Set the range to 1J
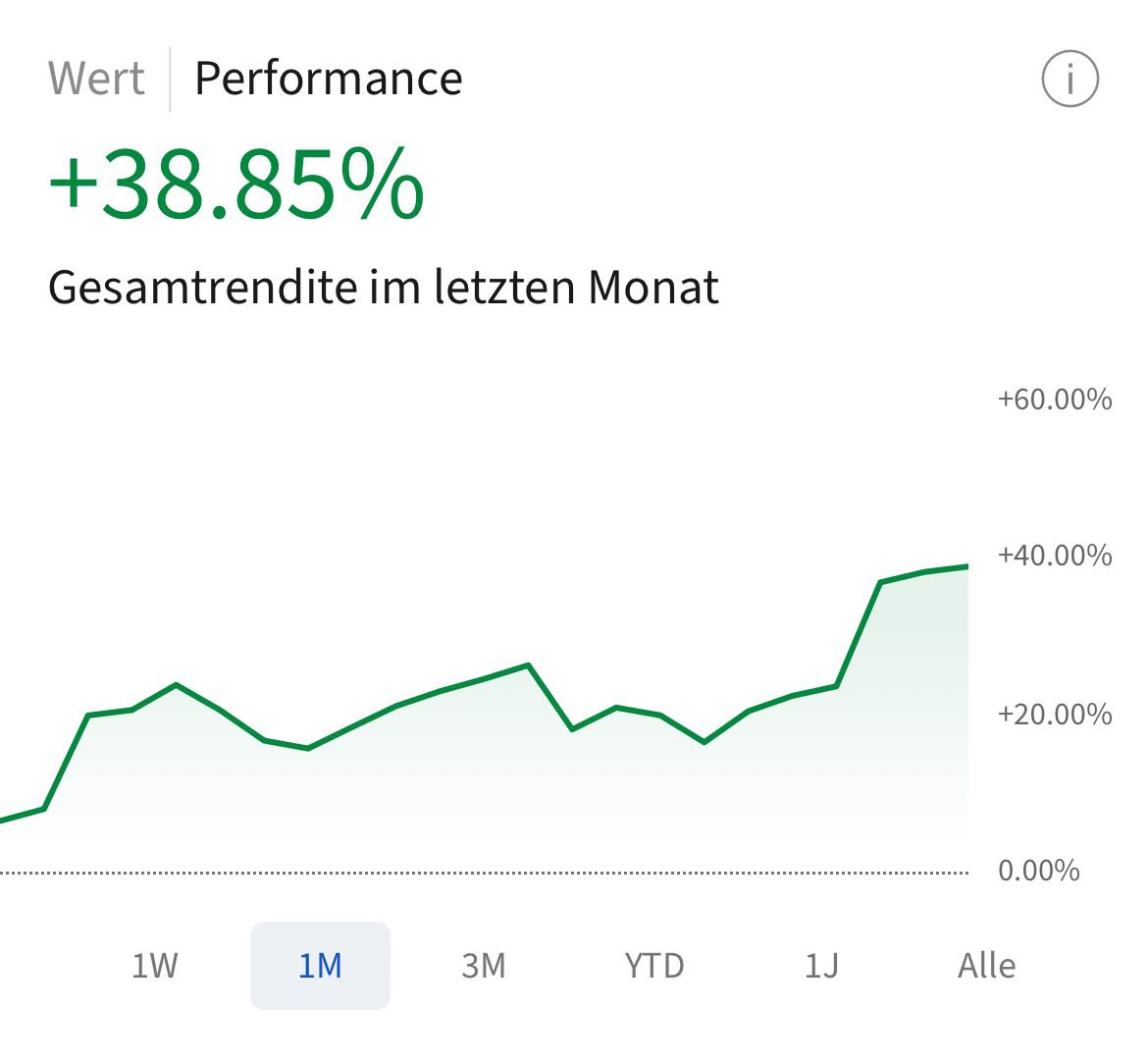This screenshot has height=1063, width=1148. pos(821,966)
